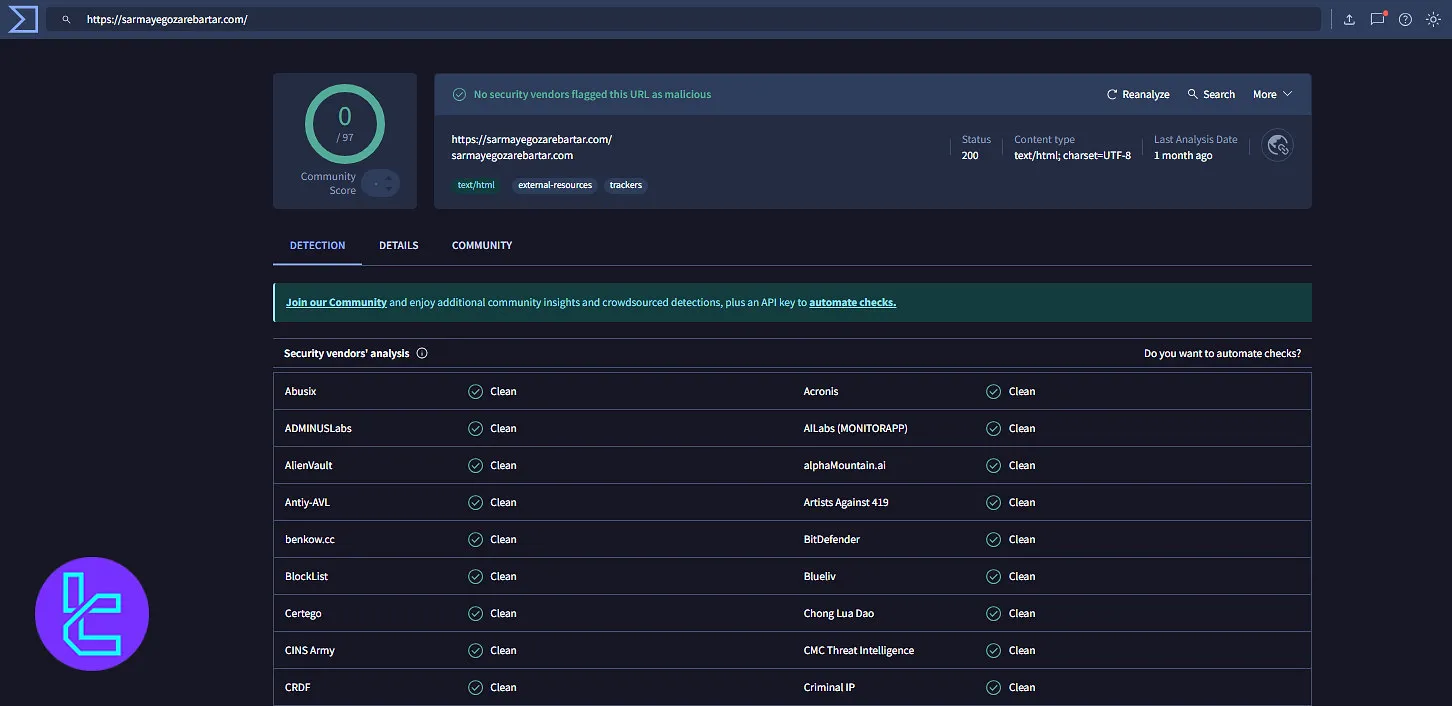Open the More dropdown menu
1452x706 pixels.
coord(1271,94)
